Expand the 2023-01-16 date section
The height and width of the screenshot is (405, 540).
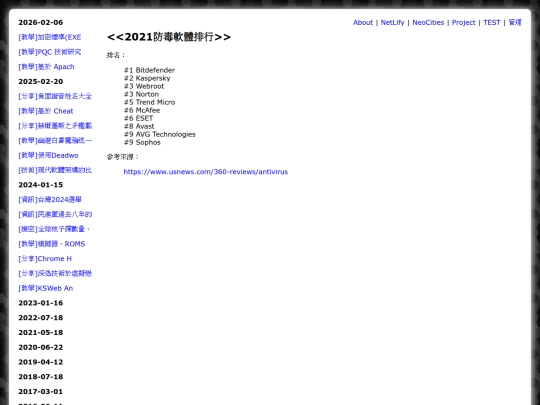click(x=41, y=303)
